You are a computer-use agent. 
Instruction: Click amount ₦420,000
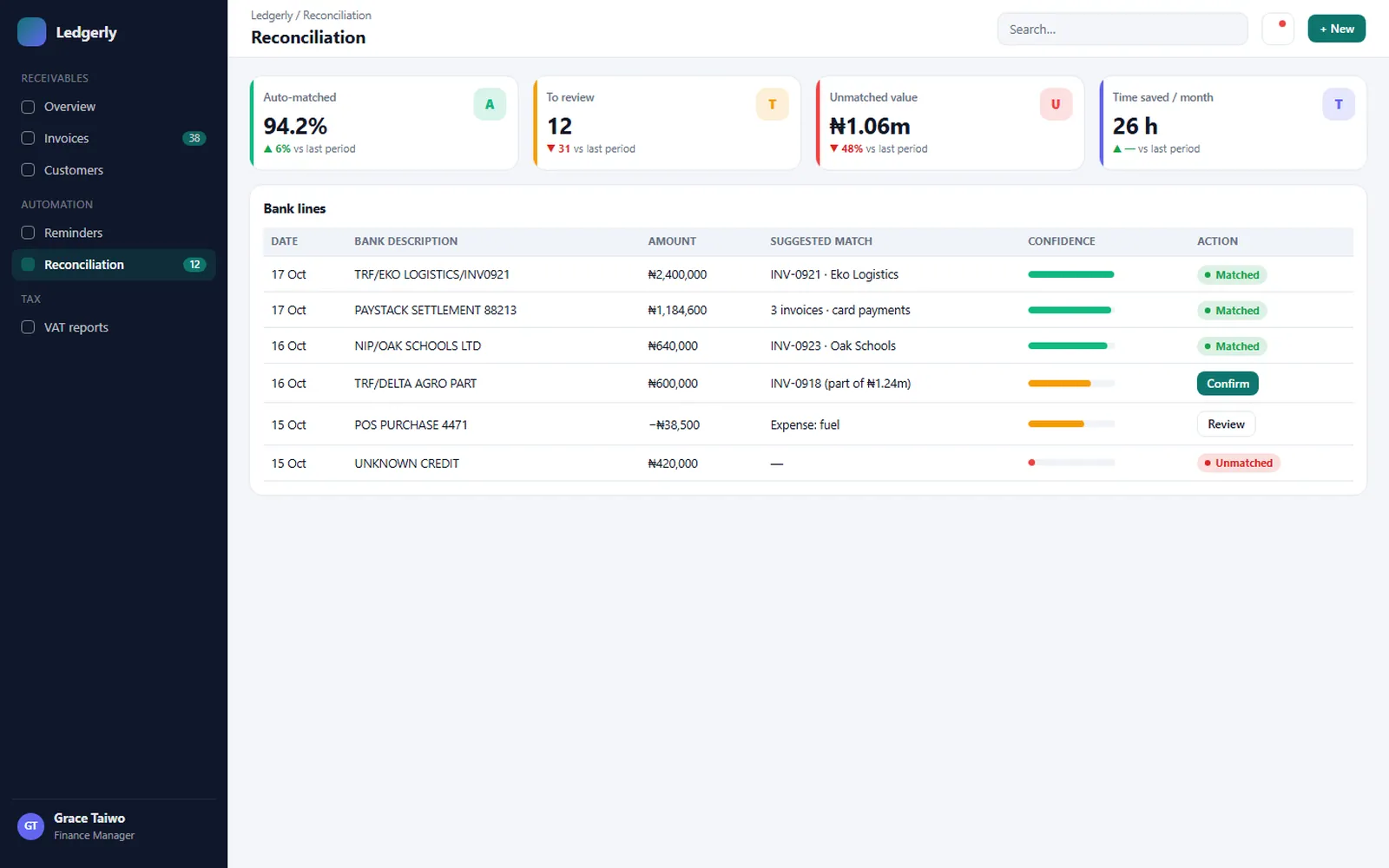[673, 464]
